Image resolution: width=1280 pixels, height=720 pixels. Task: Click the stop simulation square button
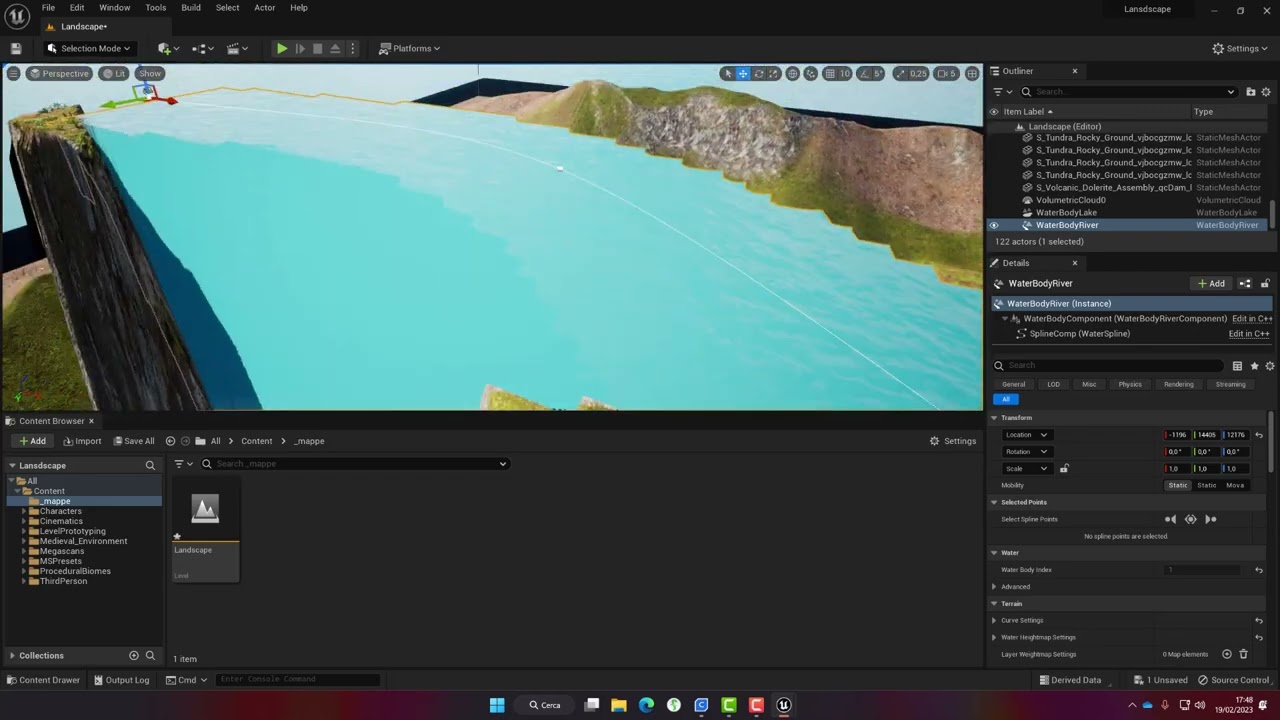318,48
